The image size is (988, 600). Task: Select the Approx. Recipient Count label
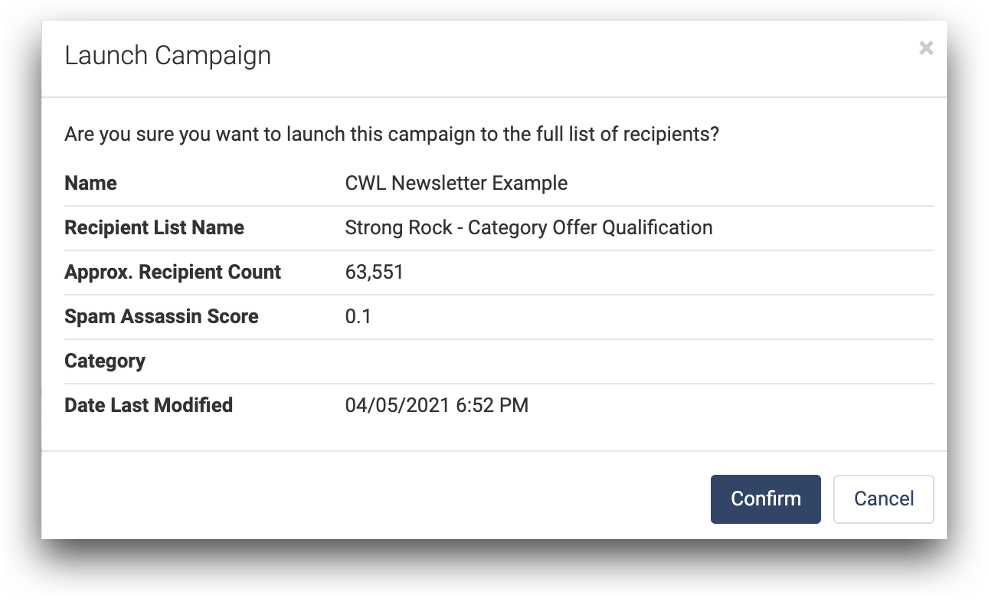[173, 272]
